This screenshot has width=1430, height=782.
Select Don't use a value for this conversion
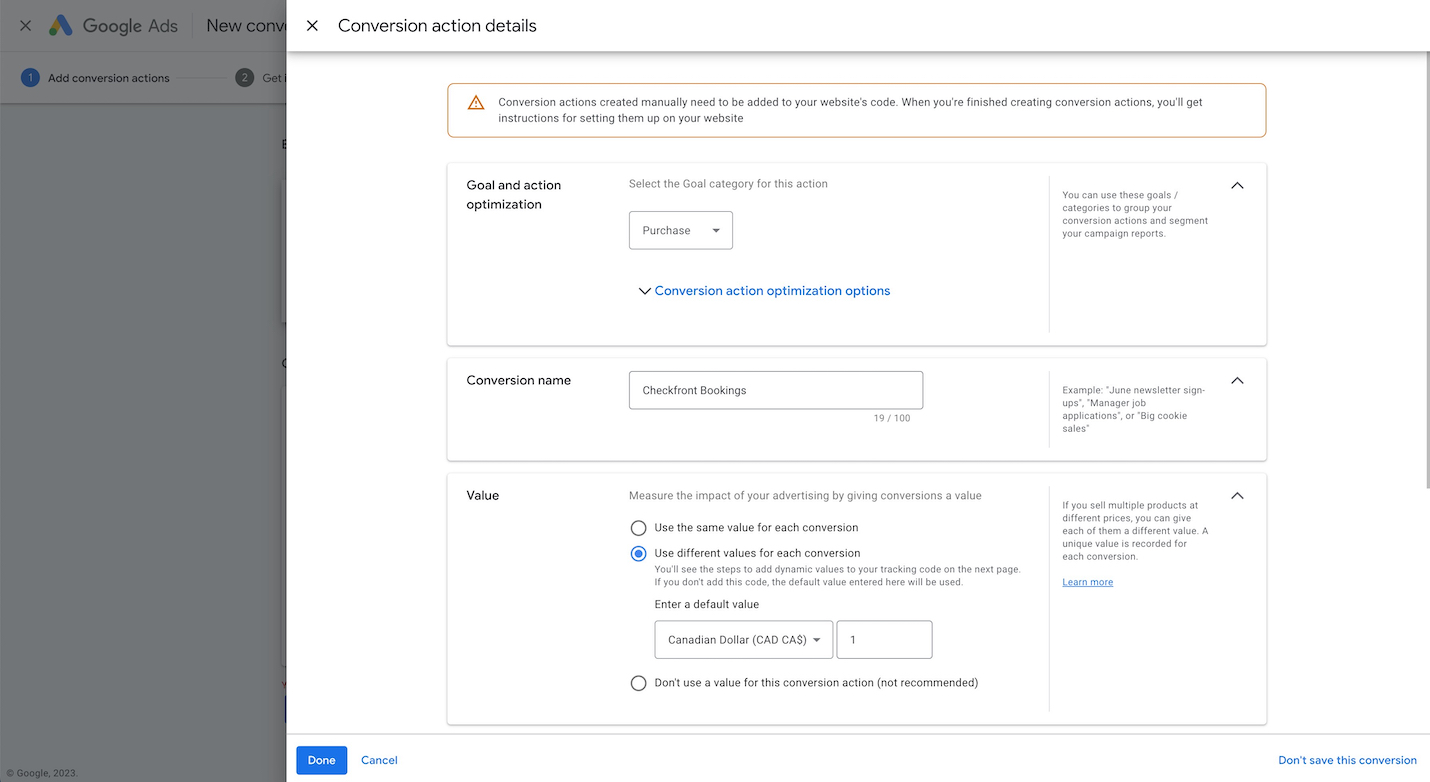pyautogui.click(x=638, y=683)
